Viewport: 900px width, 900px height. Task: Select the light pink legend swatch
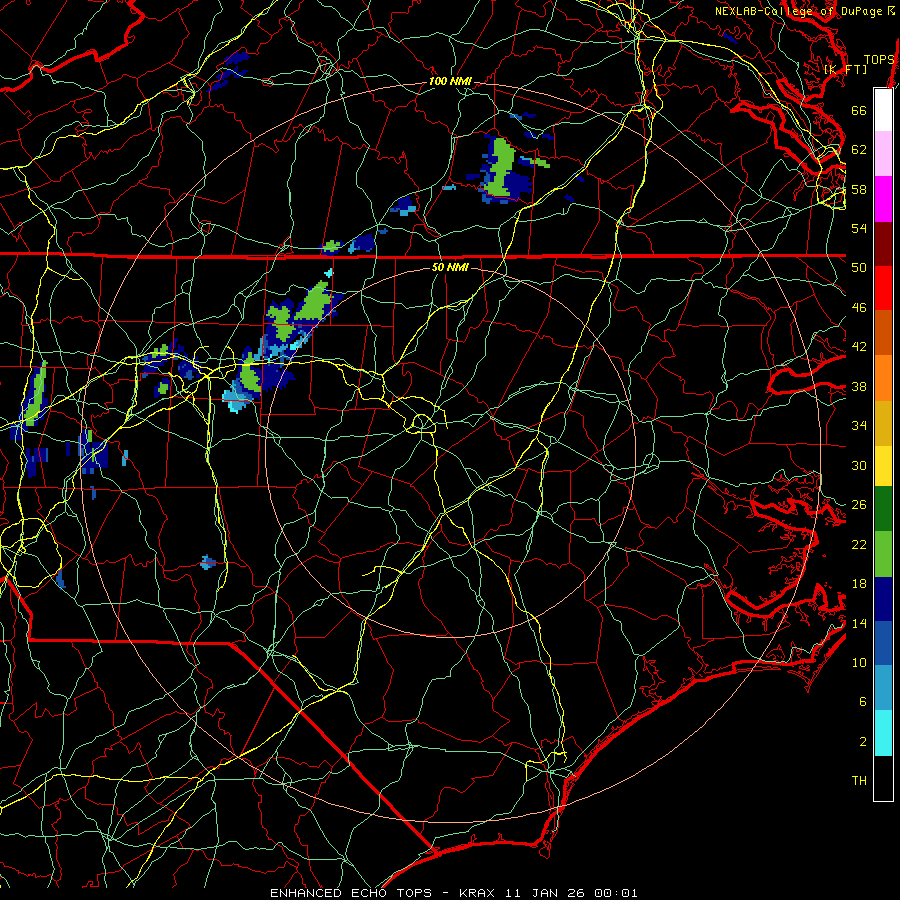[x=883, y=153]
